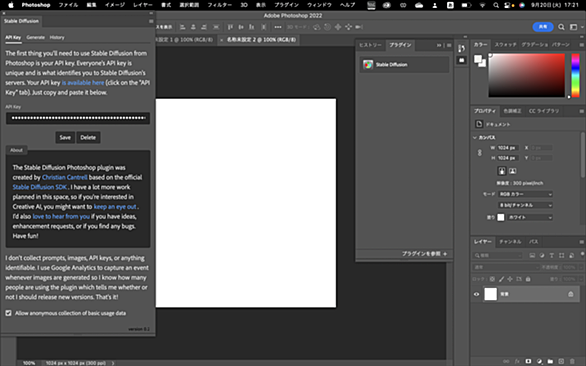Open the フィルター menu in menu bar
Image resolution: width=586 pixels, height=366 pixels.
click(219, 5)
